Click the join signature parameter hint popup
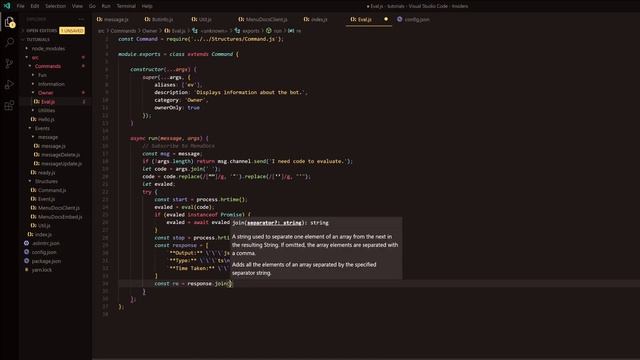Viewport: 640px width, 360px height. (x=316, y=248)
